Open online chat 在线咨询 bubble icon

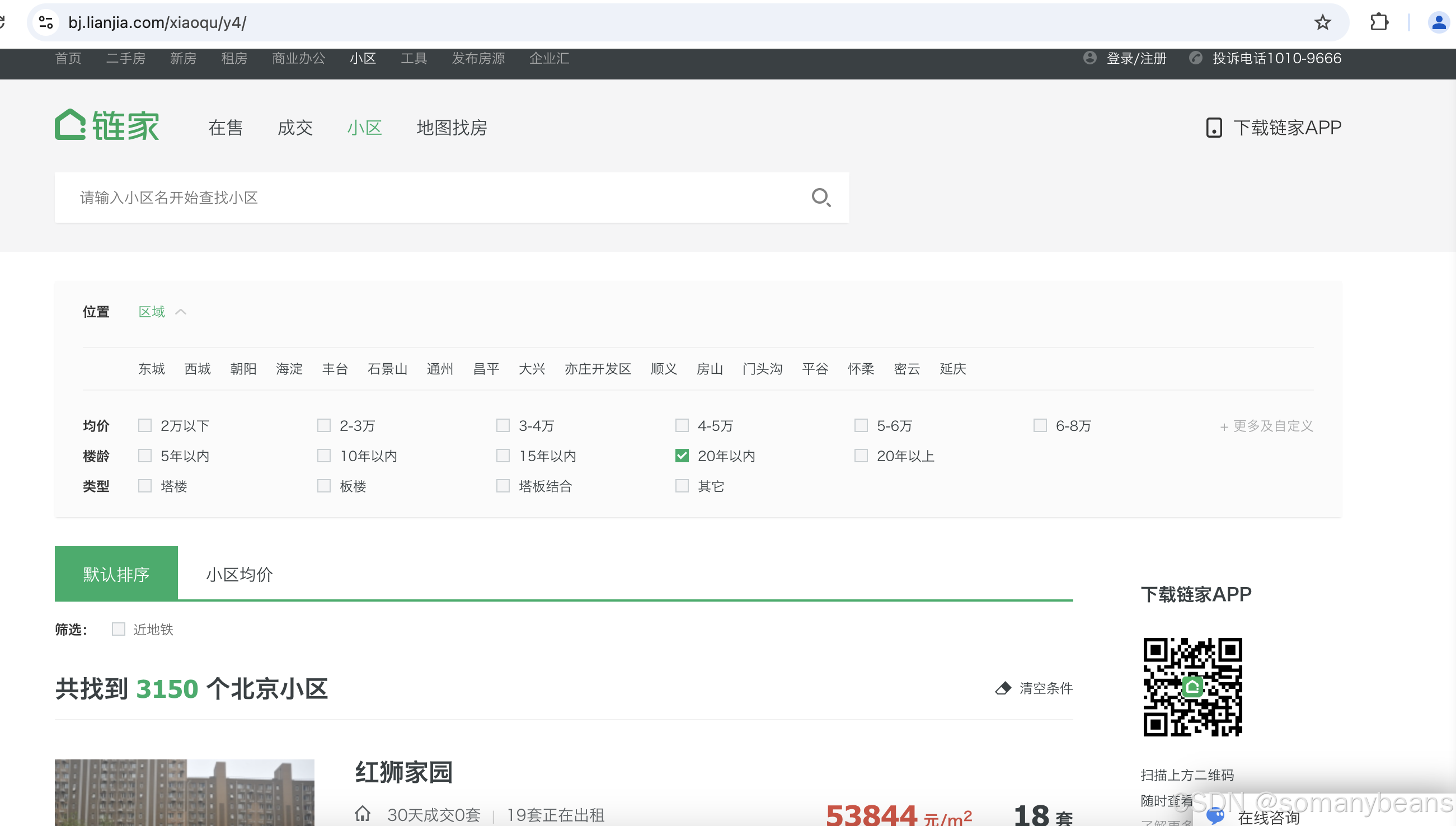coord(1214,816)
